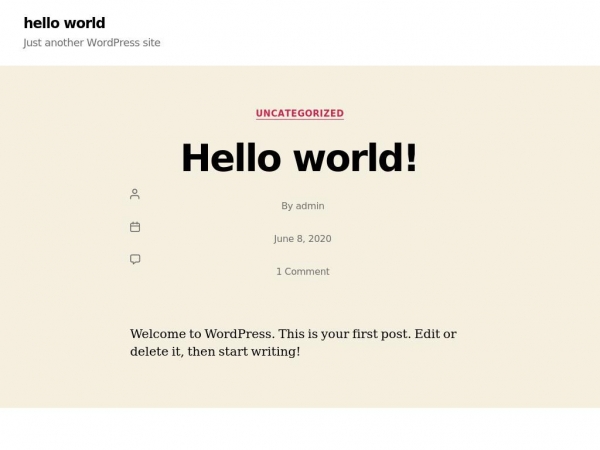Viewport: 600px width, 450px height.
Task: Open the June 8, 2020 date link
Action: 303,239
